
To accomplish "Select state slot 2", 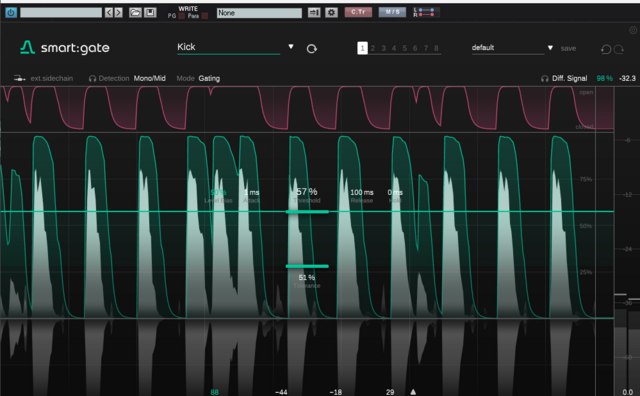I will point(373,48).
